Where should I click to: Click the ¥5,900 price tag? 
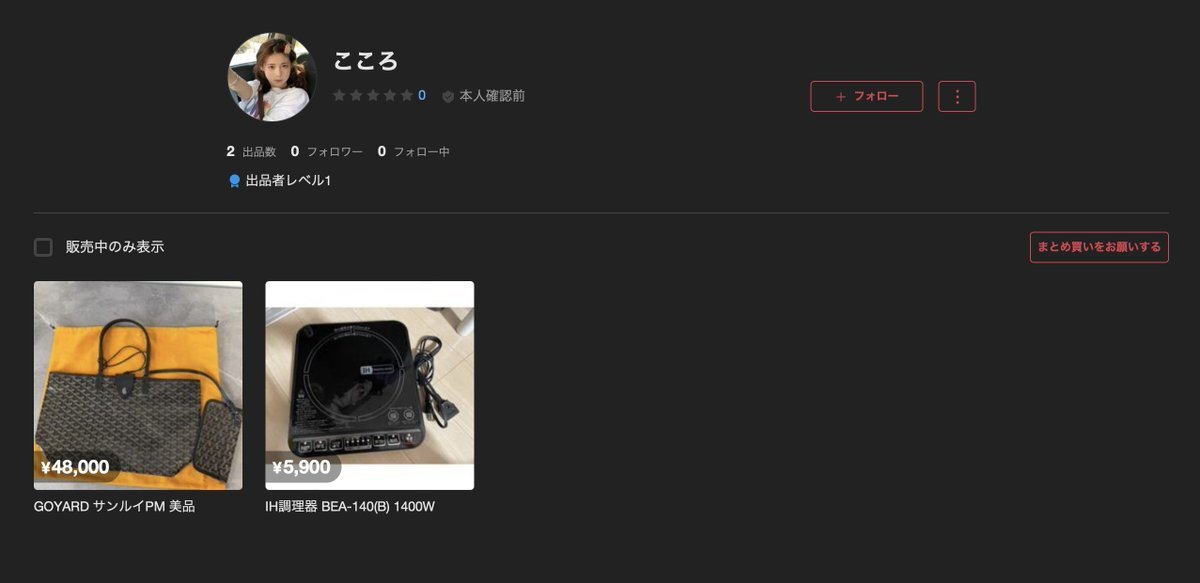click(302, 467)
